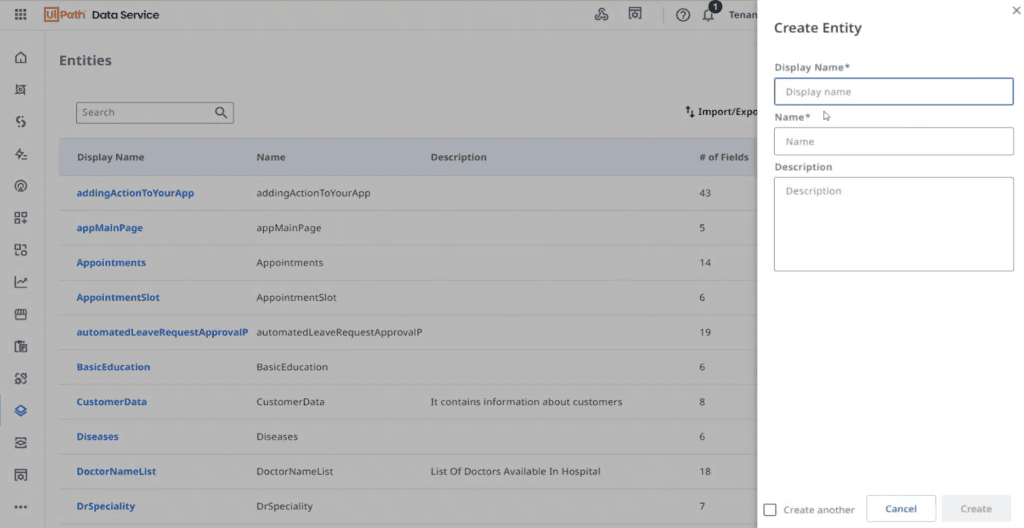The width and height of the screenshot is (1024, 528).
Task: Open the Home icon in the sidebar
Action: click(21, 58)
